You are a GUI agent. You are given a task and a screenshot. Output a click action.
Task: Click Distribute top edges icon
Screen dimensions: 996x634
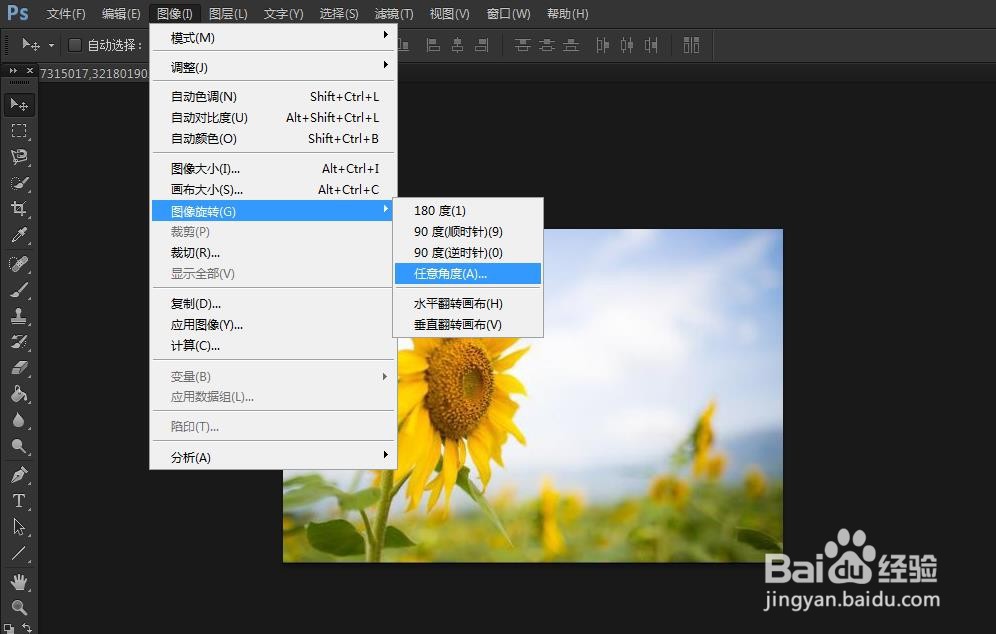point(522,45)
